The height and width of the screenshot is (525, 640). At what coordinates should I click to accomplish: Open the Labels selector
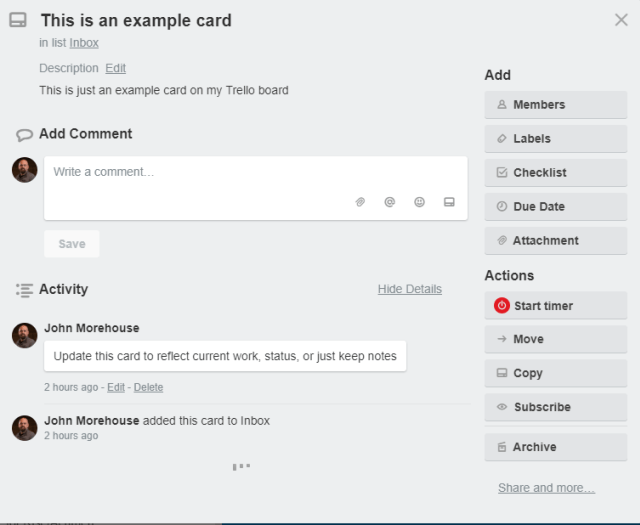point(555,139)
